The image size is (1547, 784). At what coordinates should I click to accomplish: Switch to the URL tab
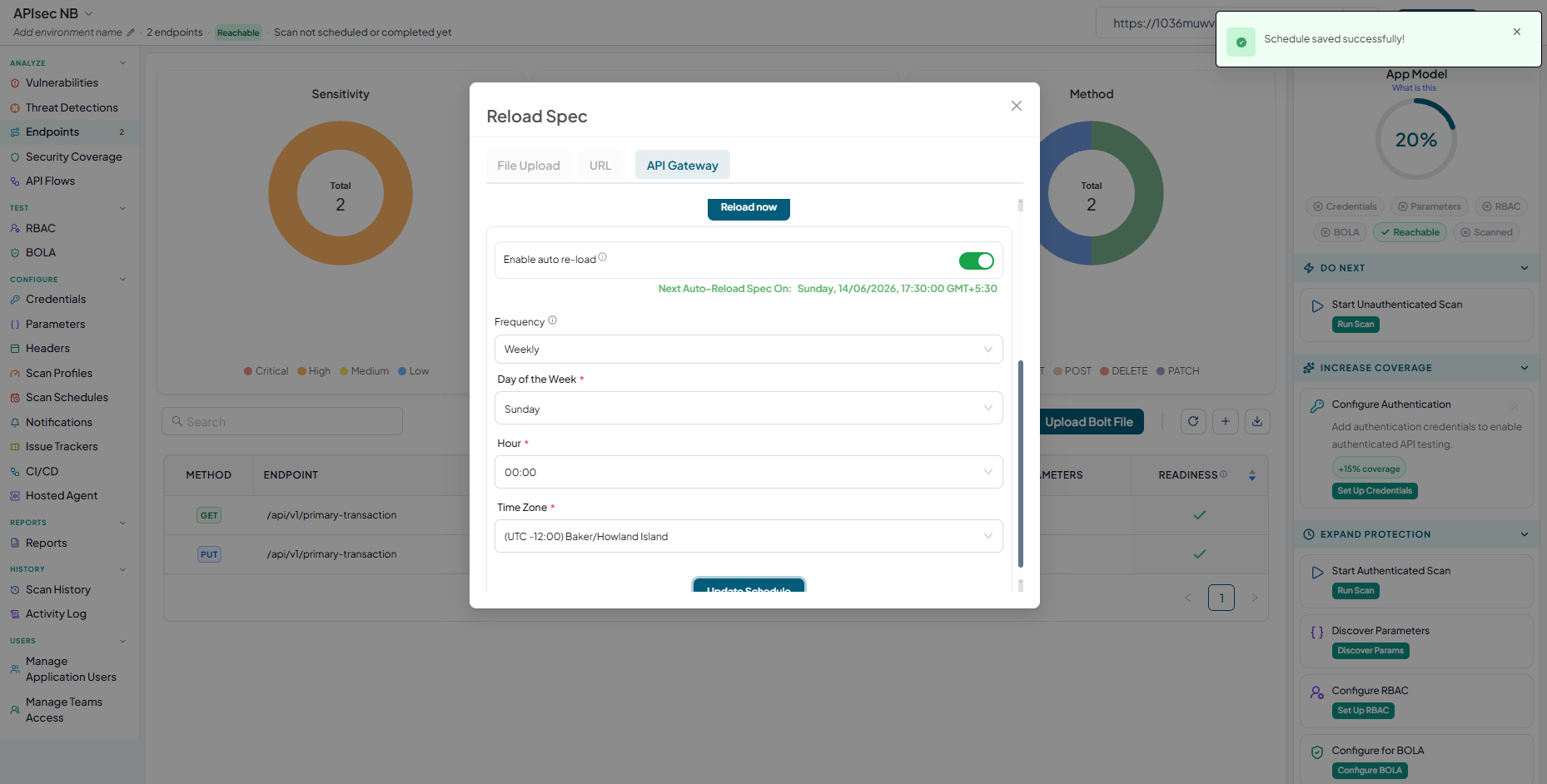click(x=600, y=166)
